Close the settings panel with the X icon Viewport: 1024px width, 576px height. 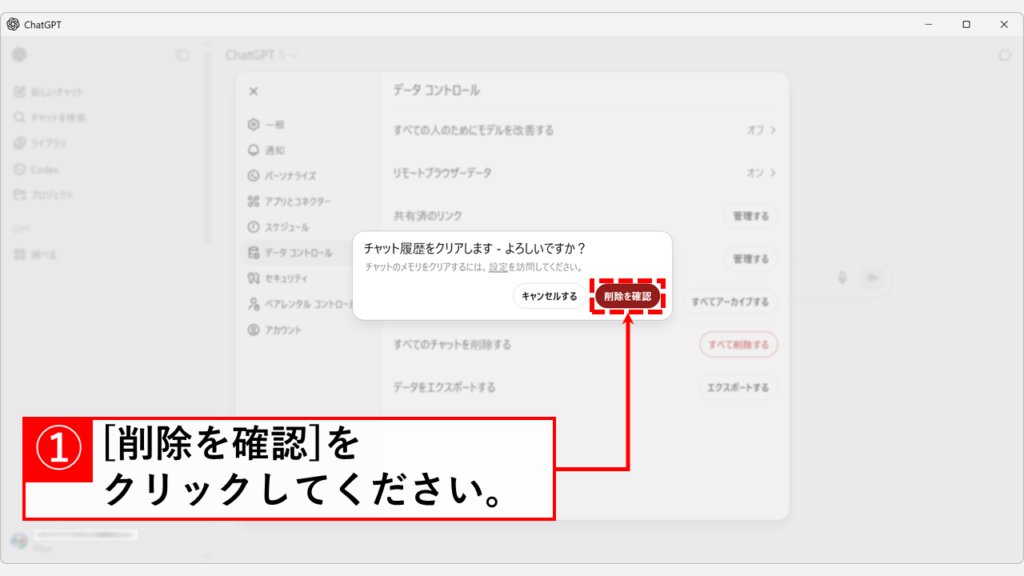(x=253, y=91)
